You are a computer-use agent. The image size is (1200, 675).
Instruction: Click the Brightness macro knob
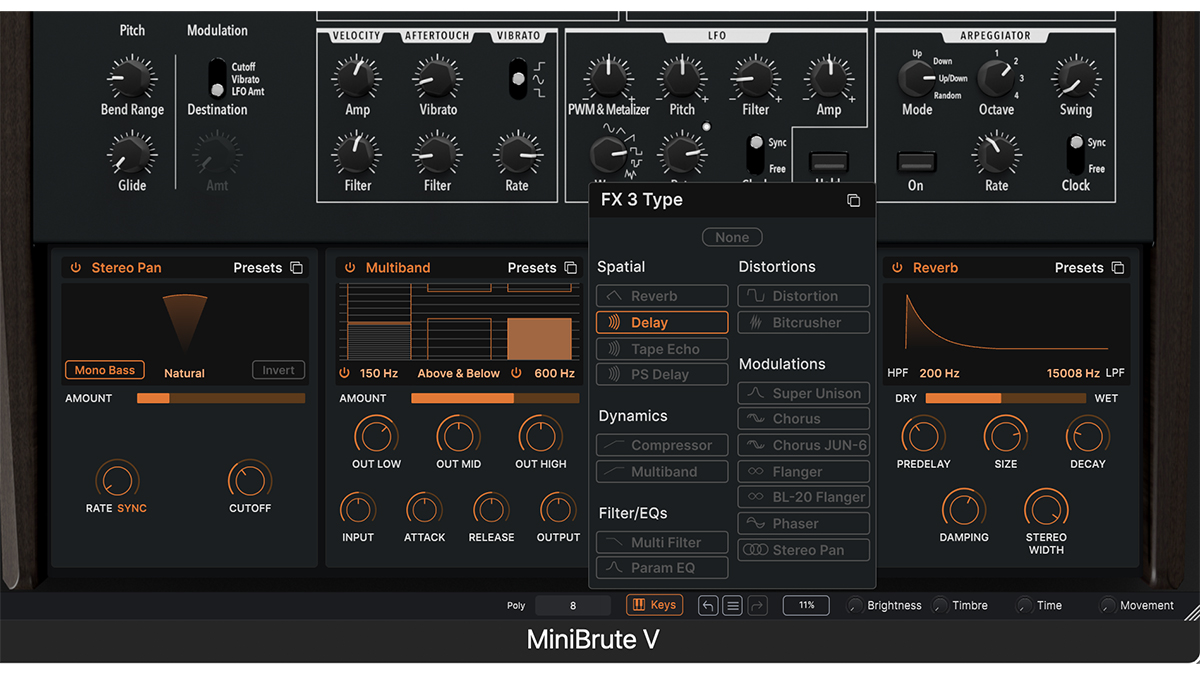point(854,605)
